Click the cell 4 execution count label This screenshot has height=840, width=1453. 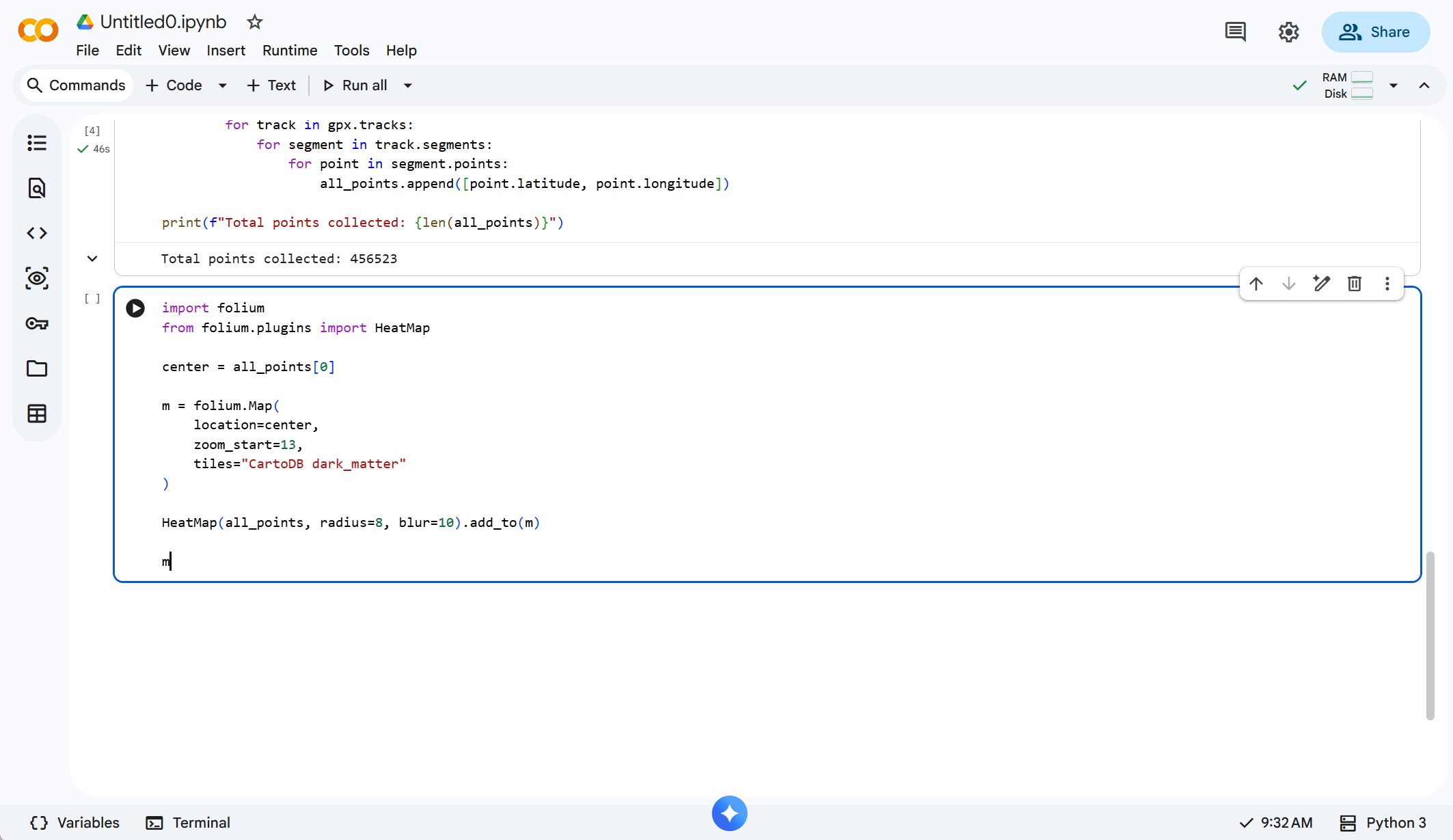[x=92, y=131]
